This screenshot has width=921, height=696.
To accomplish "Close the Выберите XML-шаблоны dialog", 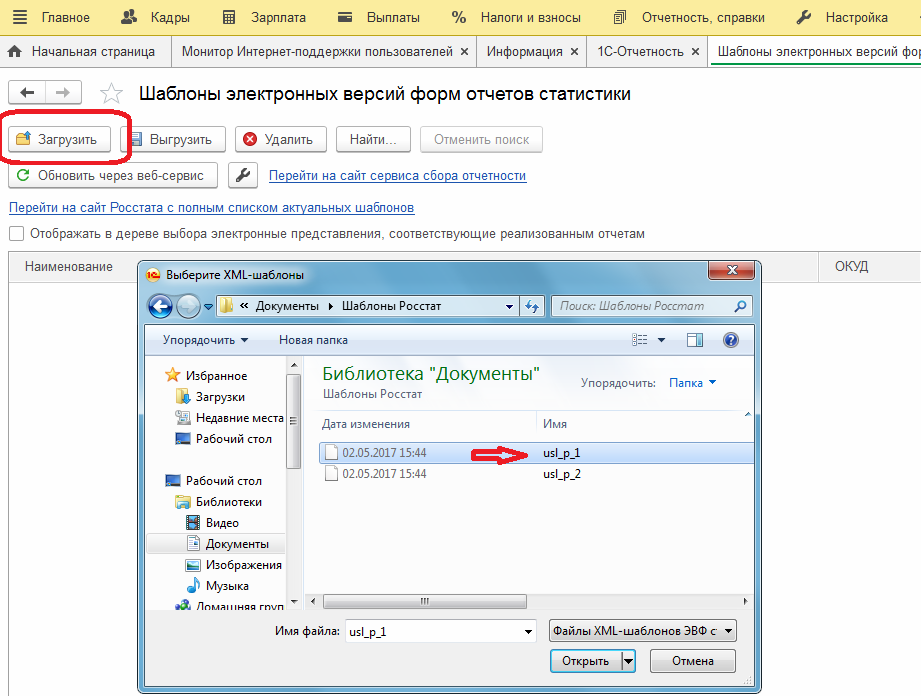I will click(732, 270).
